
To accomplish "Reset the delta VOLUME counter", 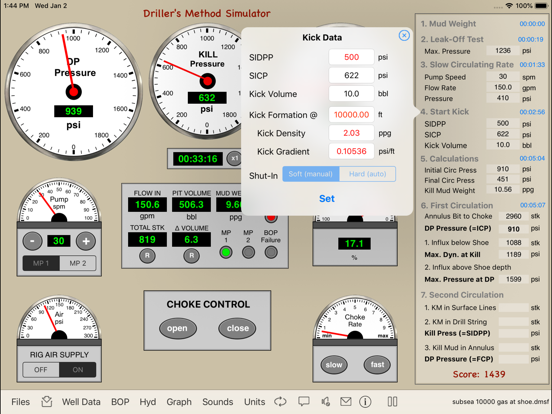I will [192, 256].
